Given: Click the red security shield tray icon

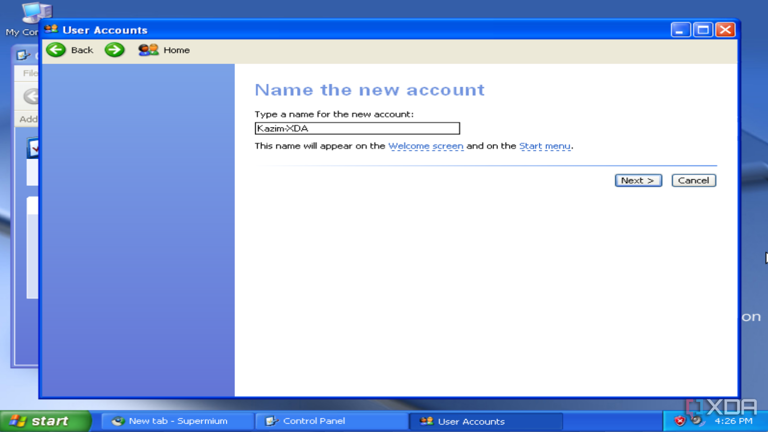Looking at the screenshot, I should coord(679,421).
